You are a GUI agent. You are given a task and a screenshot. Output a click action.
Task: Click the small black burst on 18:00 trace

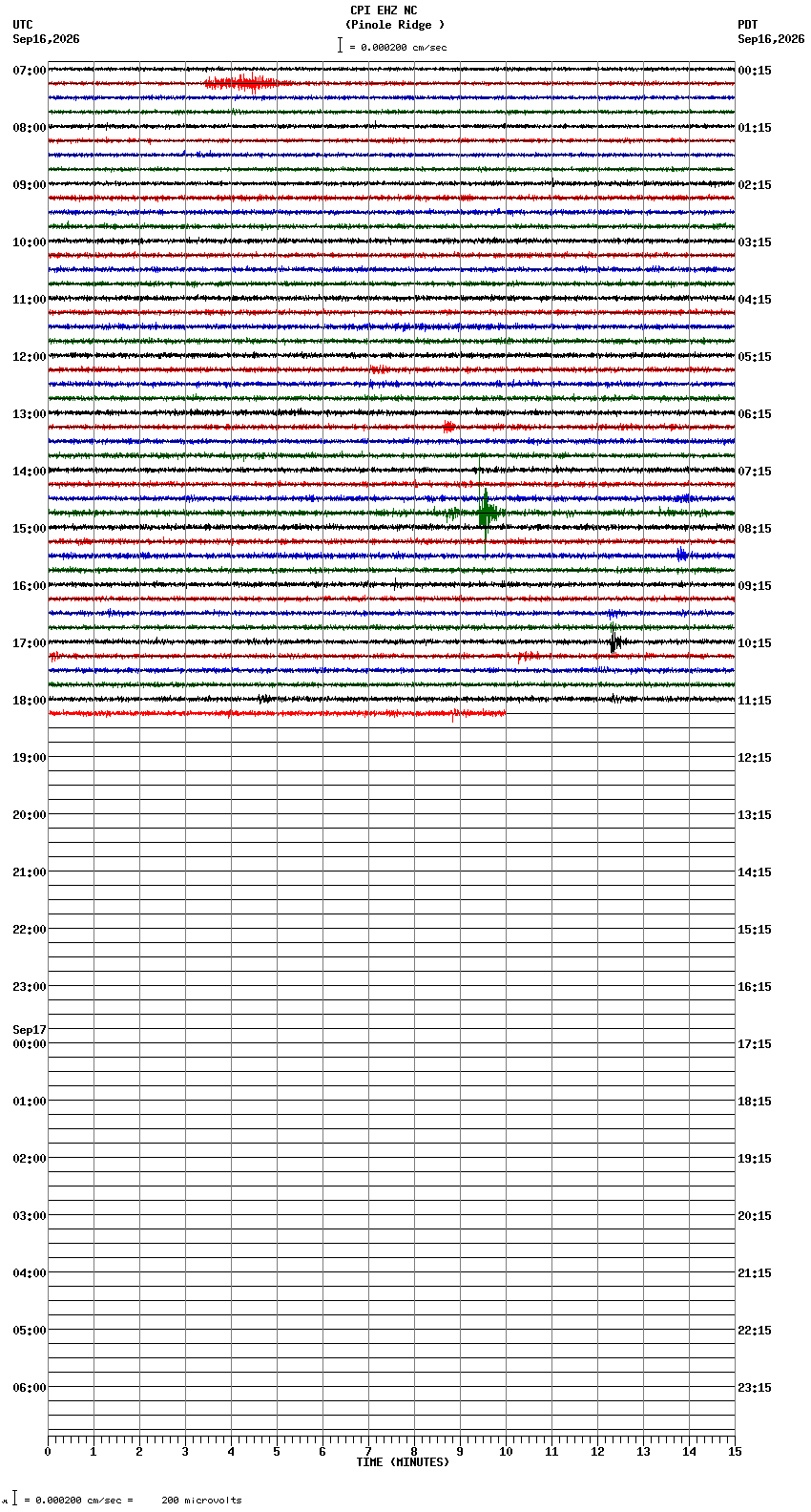264,699
